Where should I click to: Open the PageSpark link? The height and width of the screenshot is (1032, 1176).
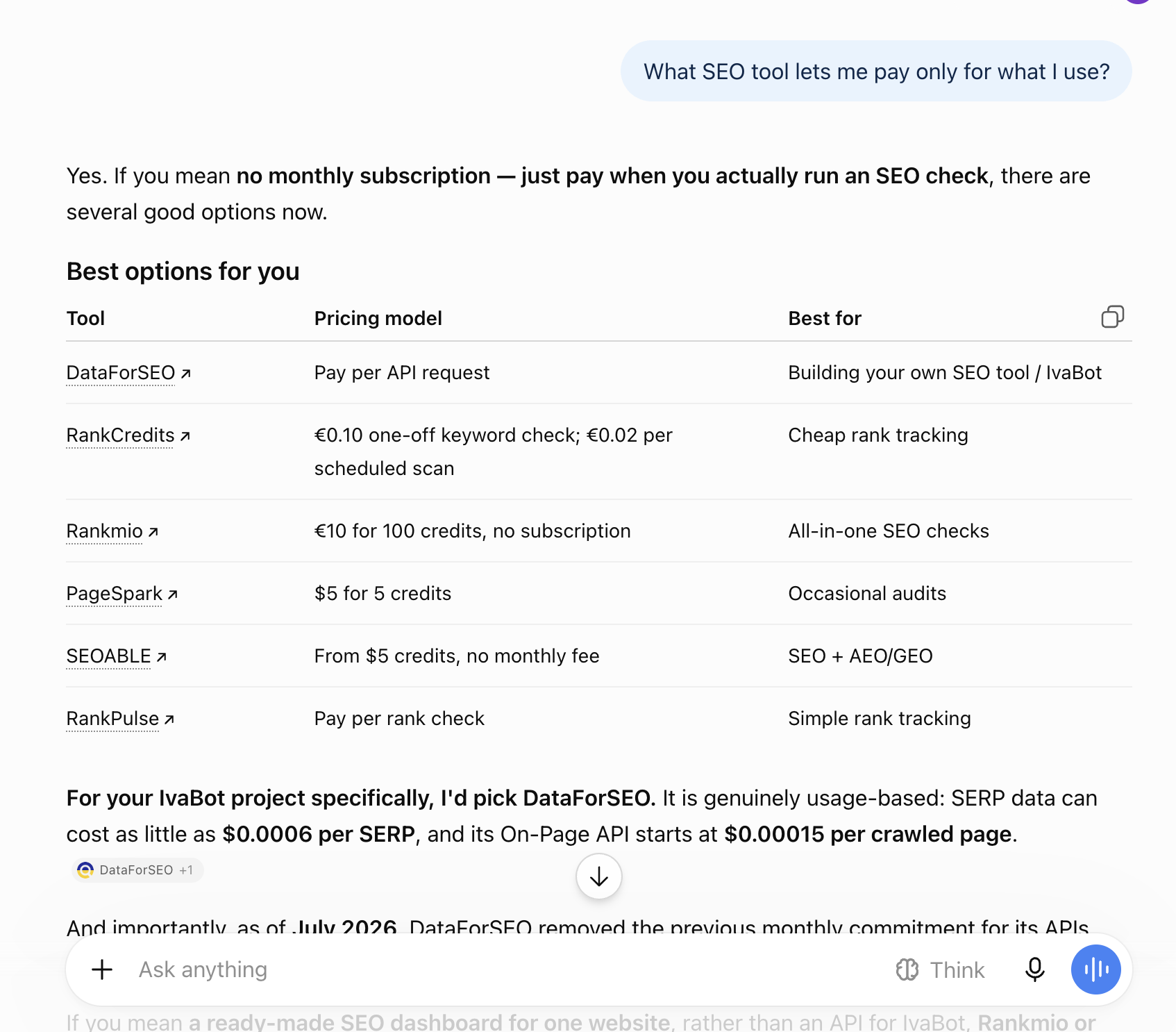click(122, 594)
